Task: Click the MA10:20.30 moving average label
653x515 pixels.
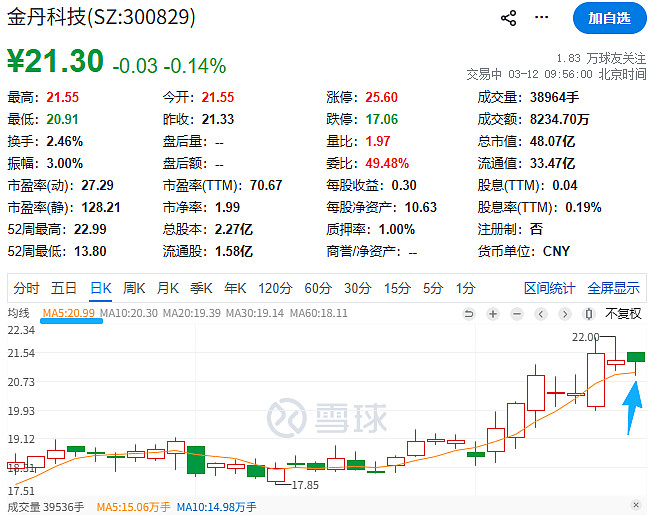Action: [129, 313]
